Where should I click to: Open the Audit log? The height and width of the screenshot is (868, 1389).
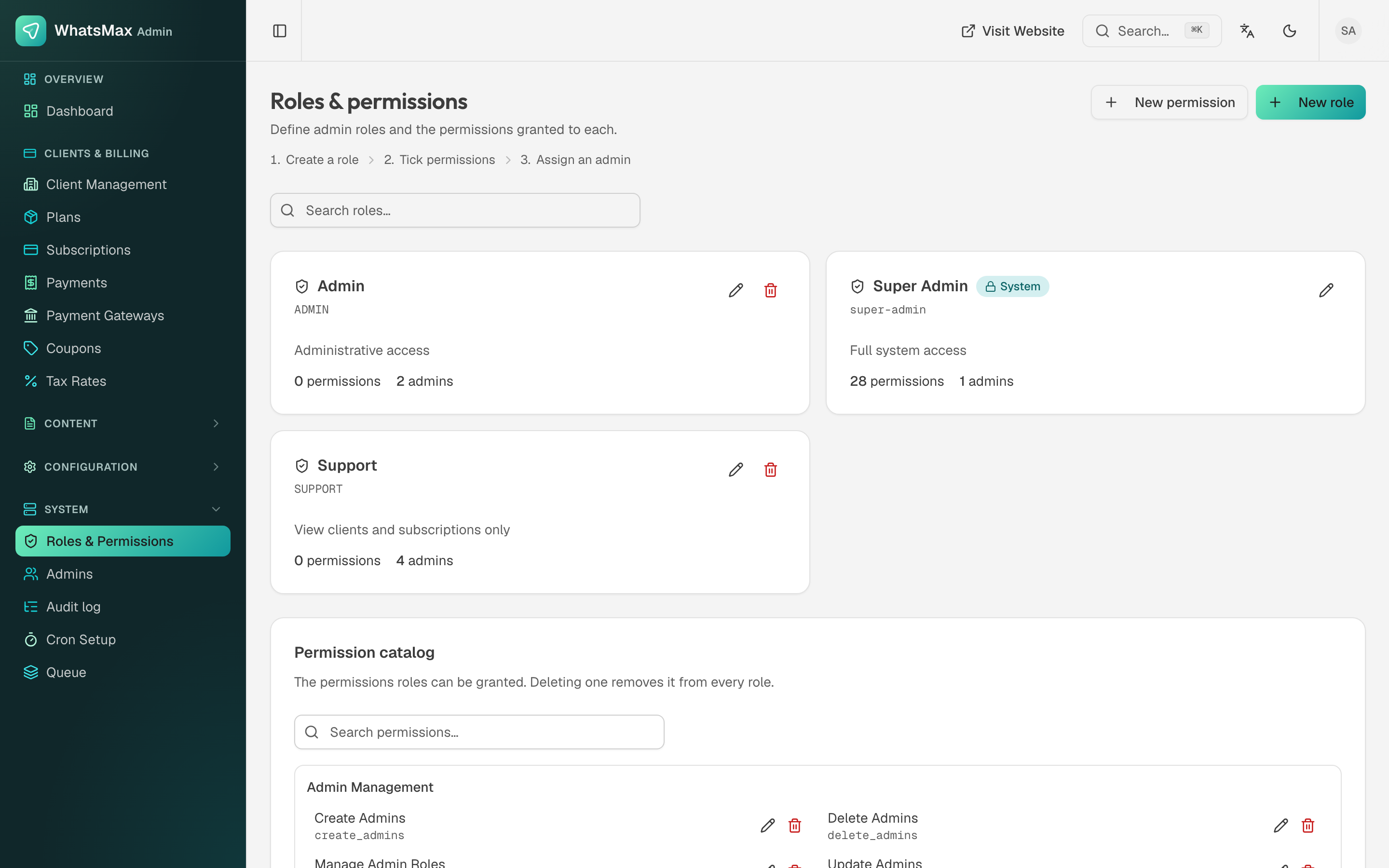pyautogui.click(x=123, y=606)
